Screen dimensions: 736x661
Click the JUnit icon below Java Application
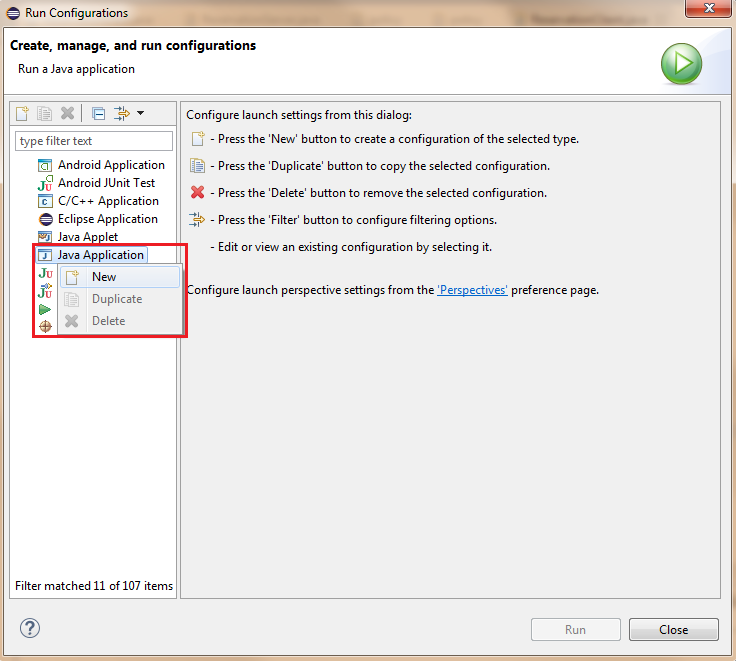coord(46,273)
